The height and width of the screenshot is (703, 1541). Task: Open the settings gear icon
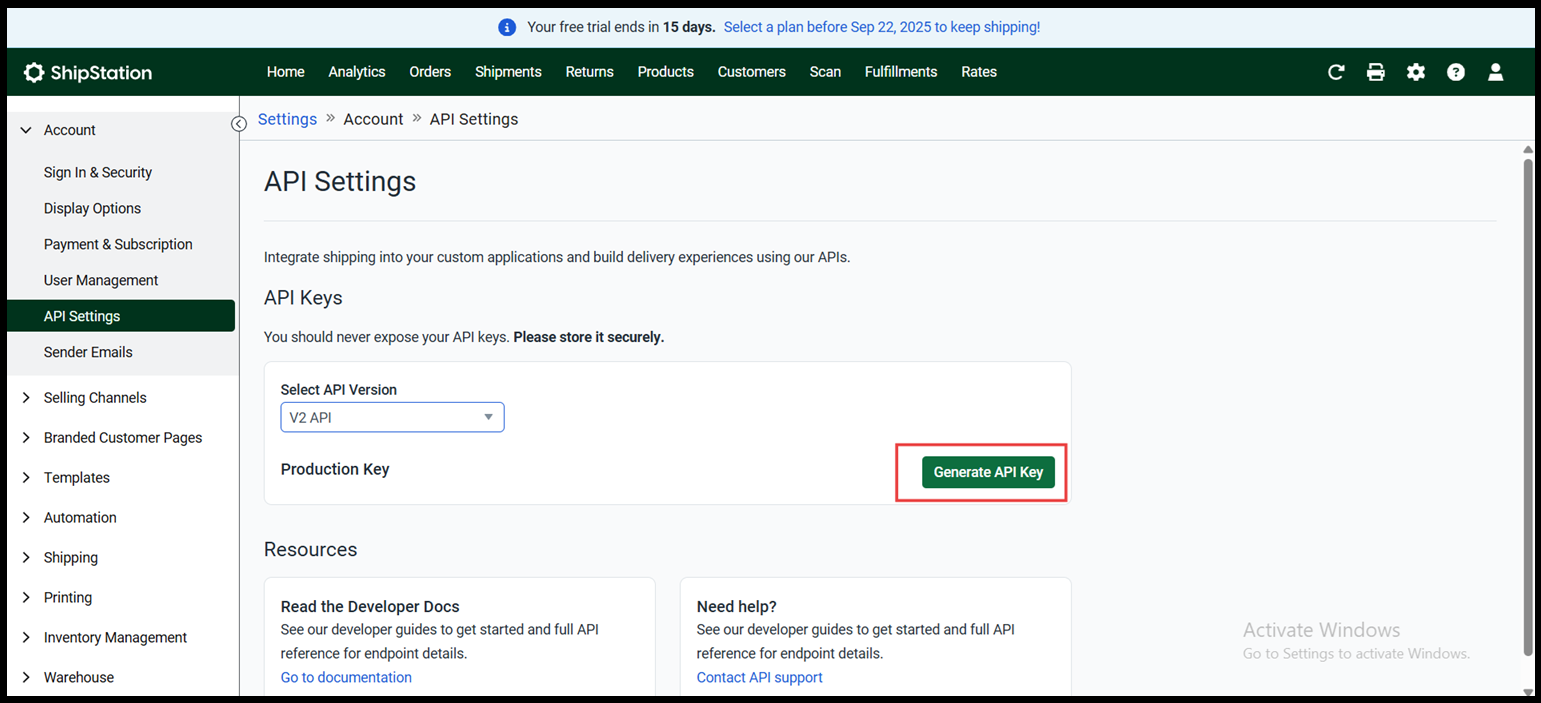point(1416,72)
